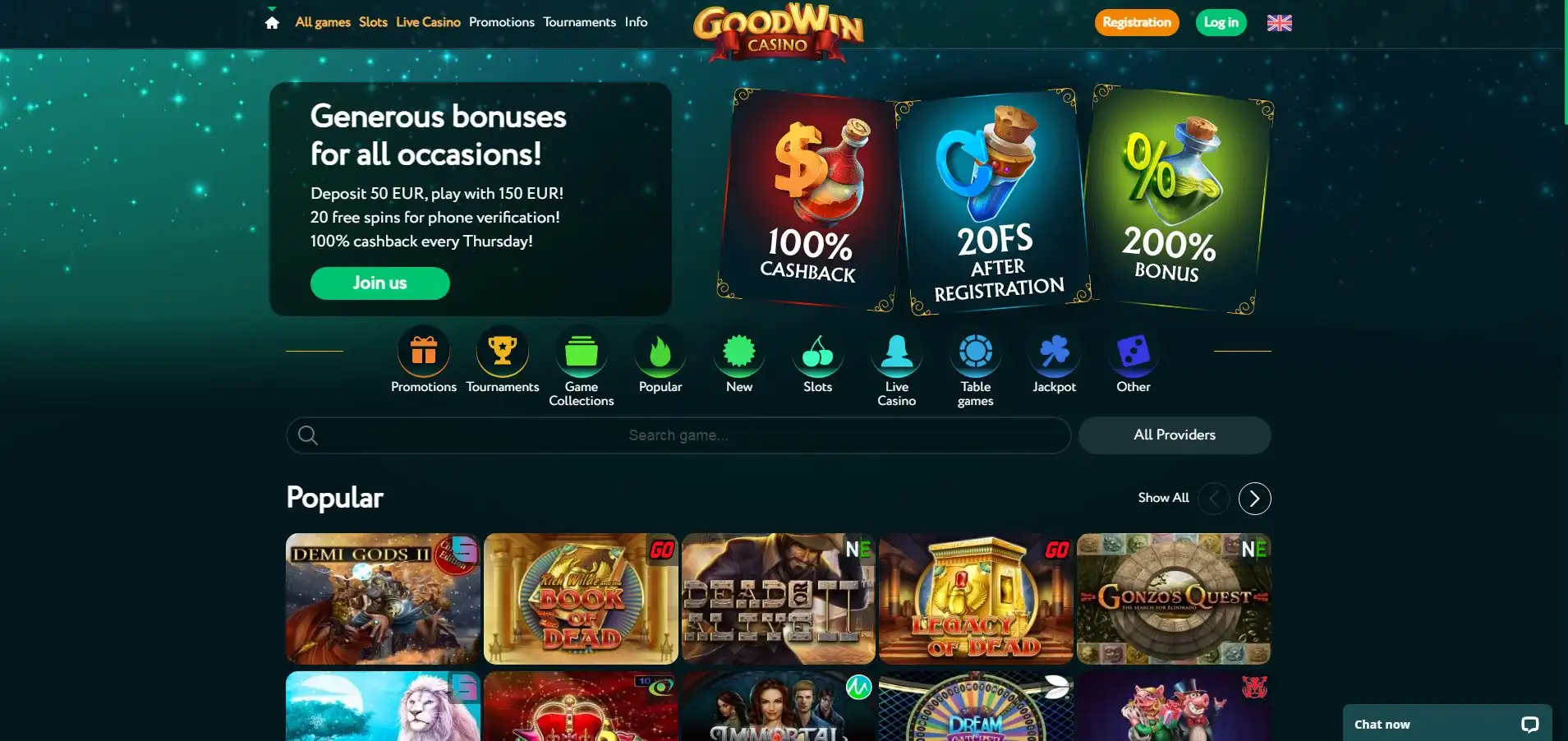Open the Game Collections category icon
The image size is (1568, 741).
(582, 352)
